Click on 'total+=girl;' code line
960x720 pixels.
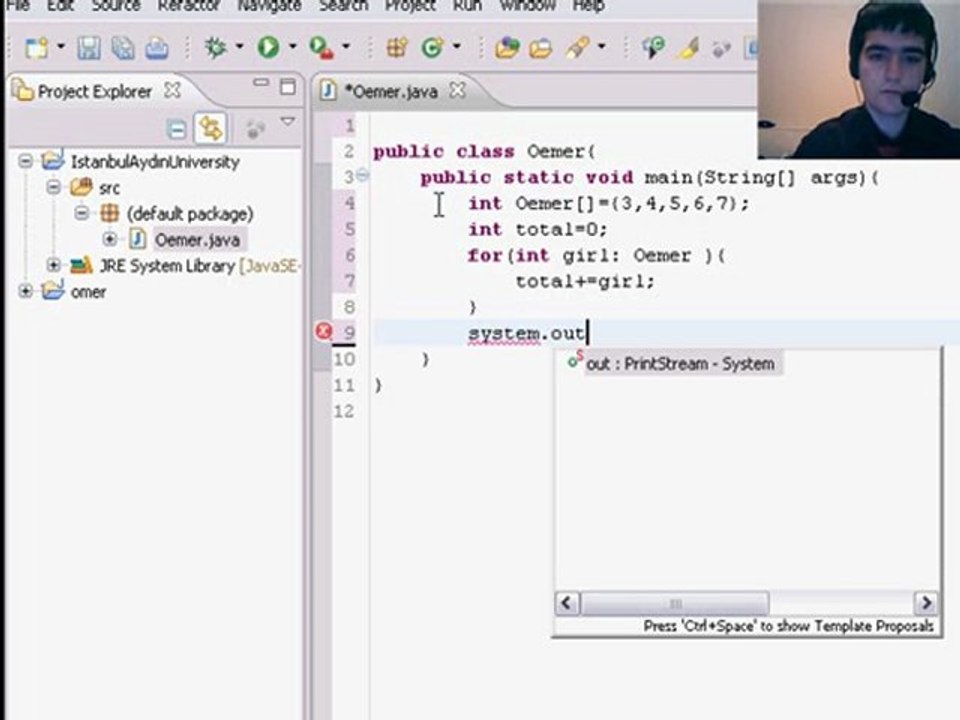coord(585,282)
